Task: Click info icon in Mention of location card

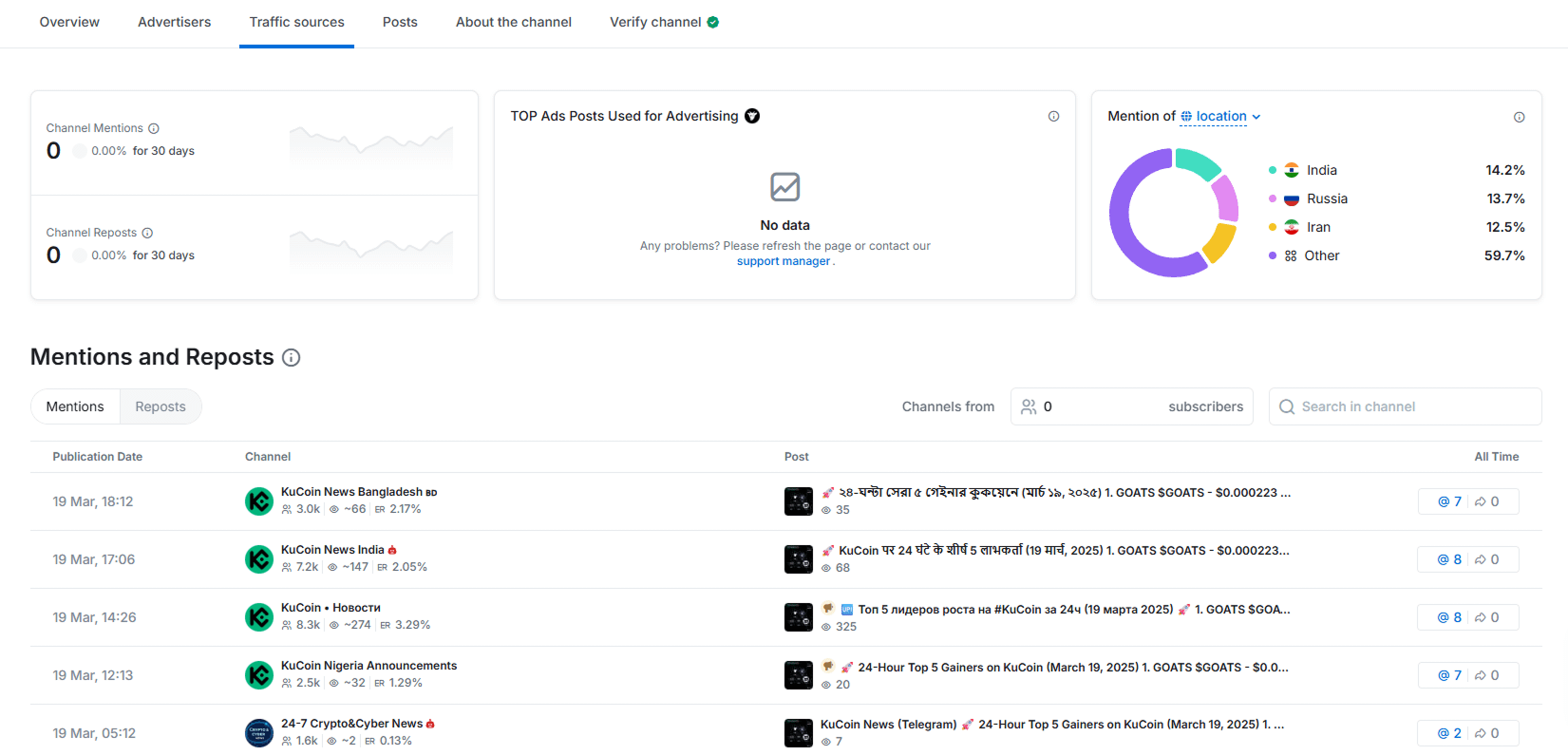Action: tap(1519, 117)
